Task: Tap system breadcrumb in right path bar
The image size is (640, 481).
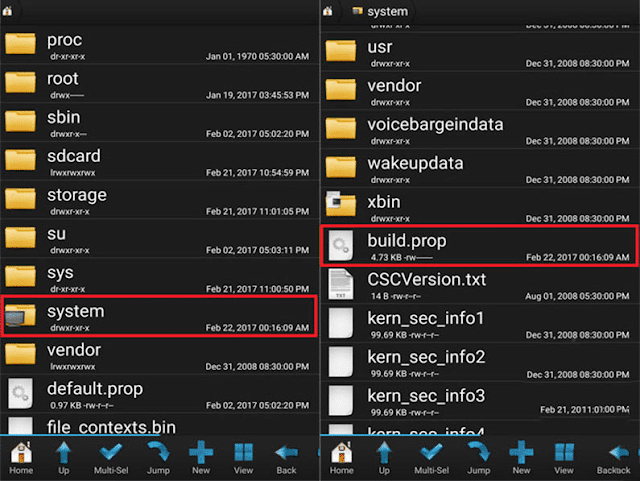Action: (x=380, y=11)
